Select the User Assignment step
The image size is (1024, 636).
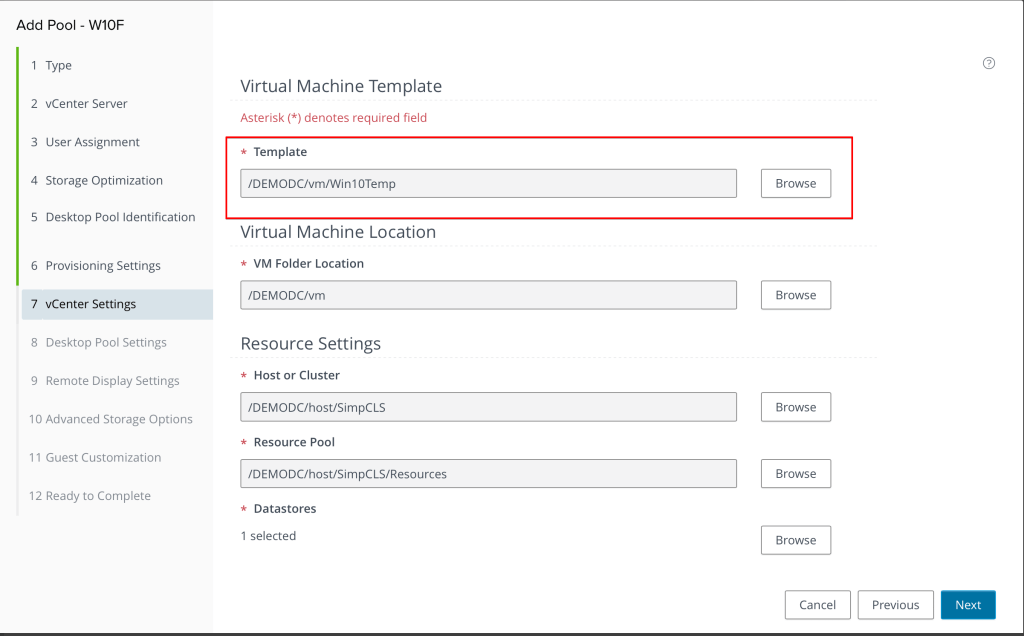coord(92,142)
